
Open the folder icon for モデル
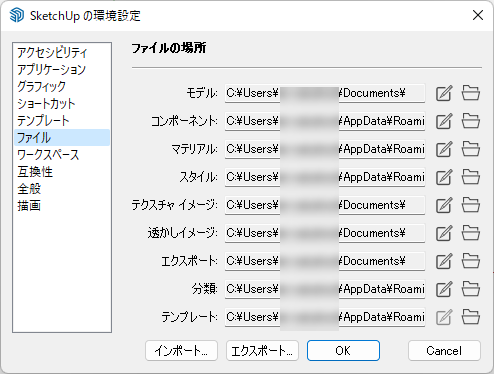click(x=471, y=93)
